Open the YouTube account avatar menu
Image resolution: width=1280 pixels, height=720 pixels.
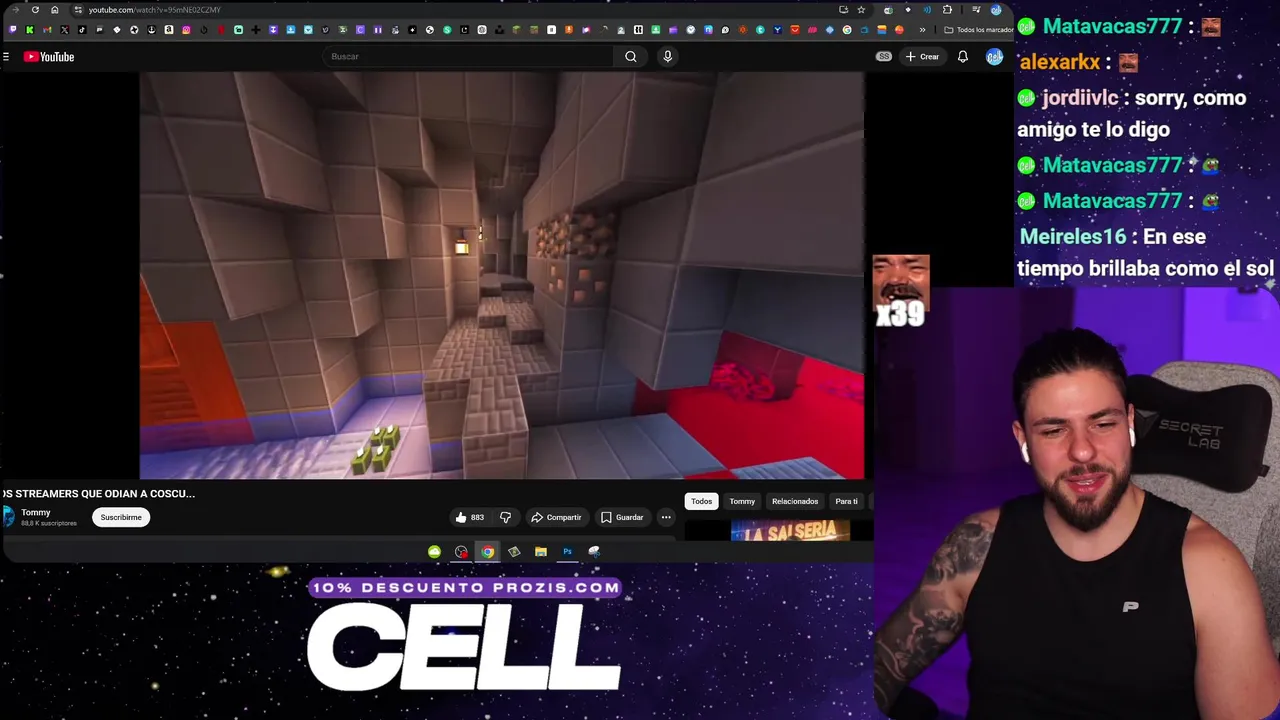point(994,57)
